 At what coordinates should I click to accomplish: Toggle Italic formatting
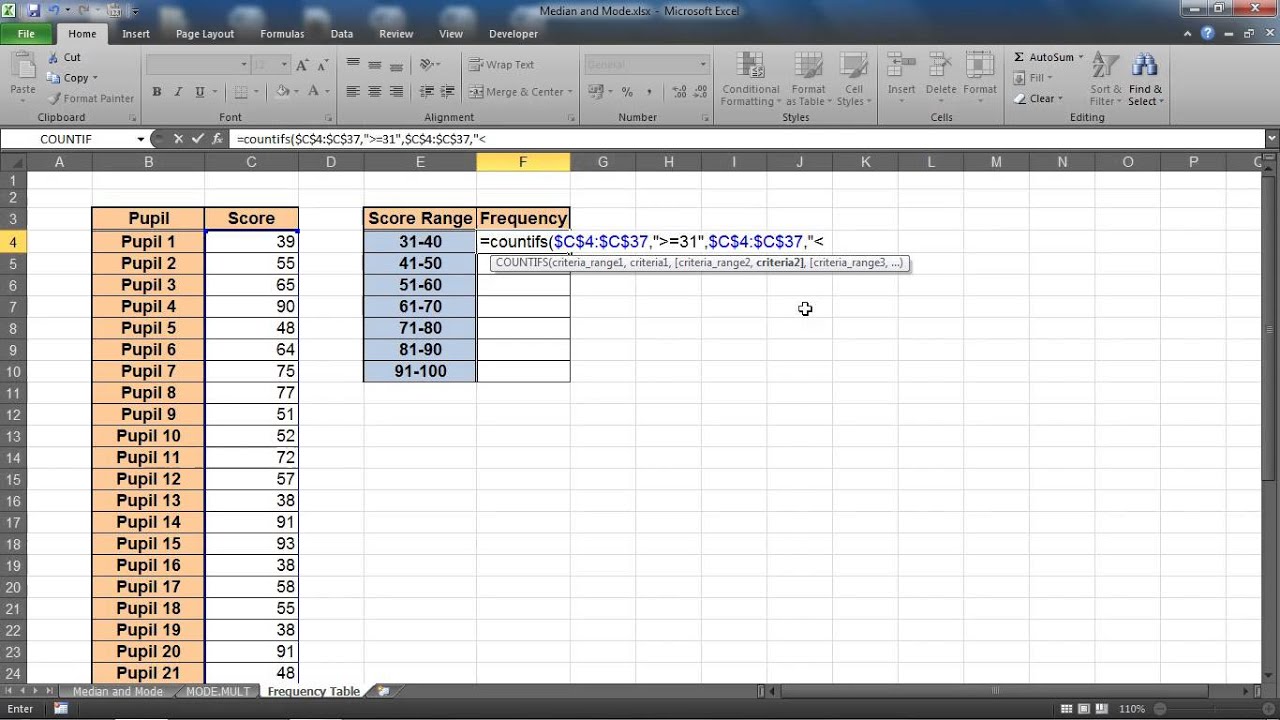[178, 91]
